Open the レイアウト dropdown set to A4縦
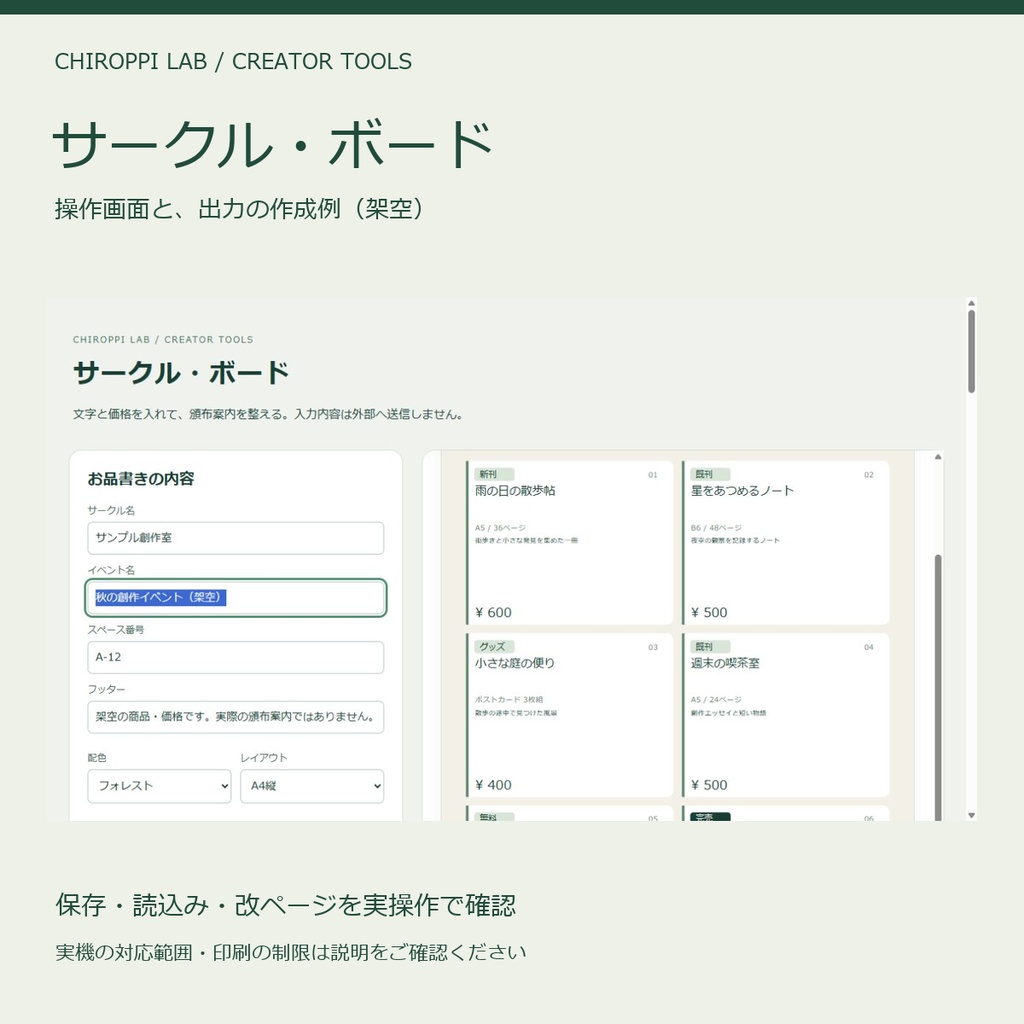1024x1024 pixels. 312,786
